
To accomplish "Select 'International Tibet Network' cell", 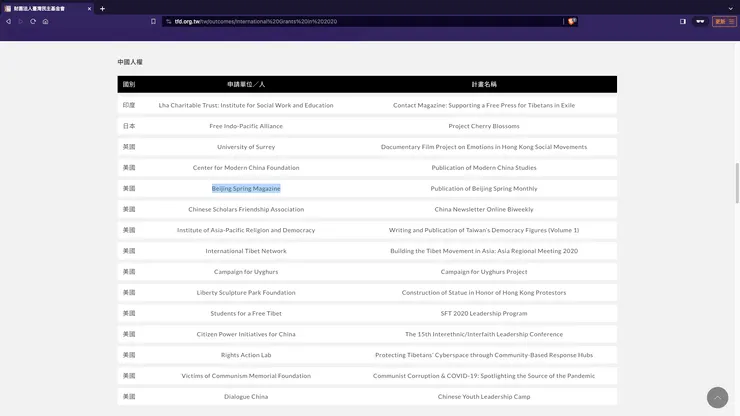I will coord(246,251).
